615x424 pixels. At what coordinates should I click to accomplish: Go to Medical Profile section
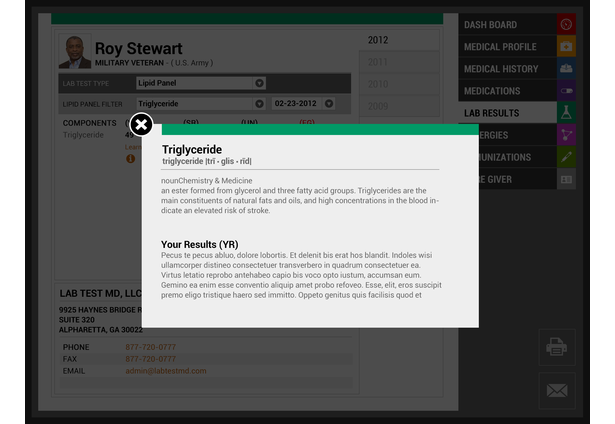pos(508,46)
